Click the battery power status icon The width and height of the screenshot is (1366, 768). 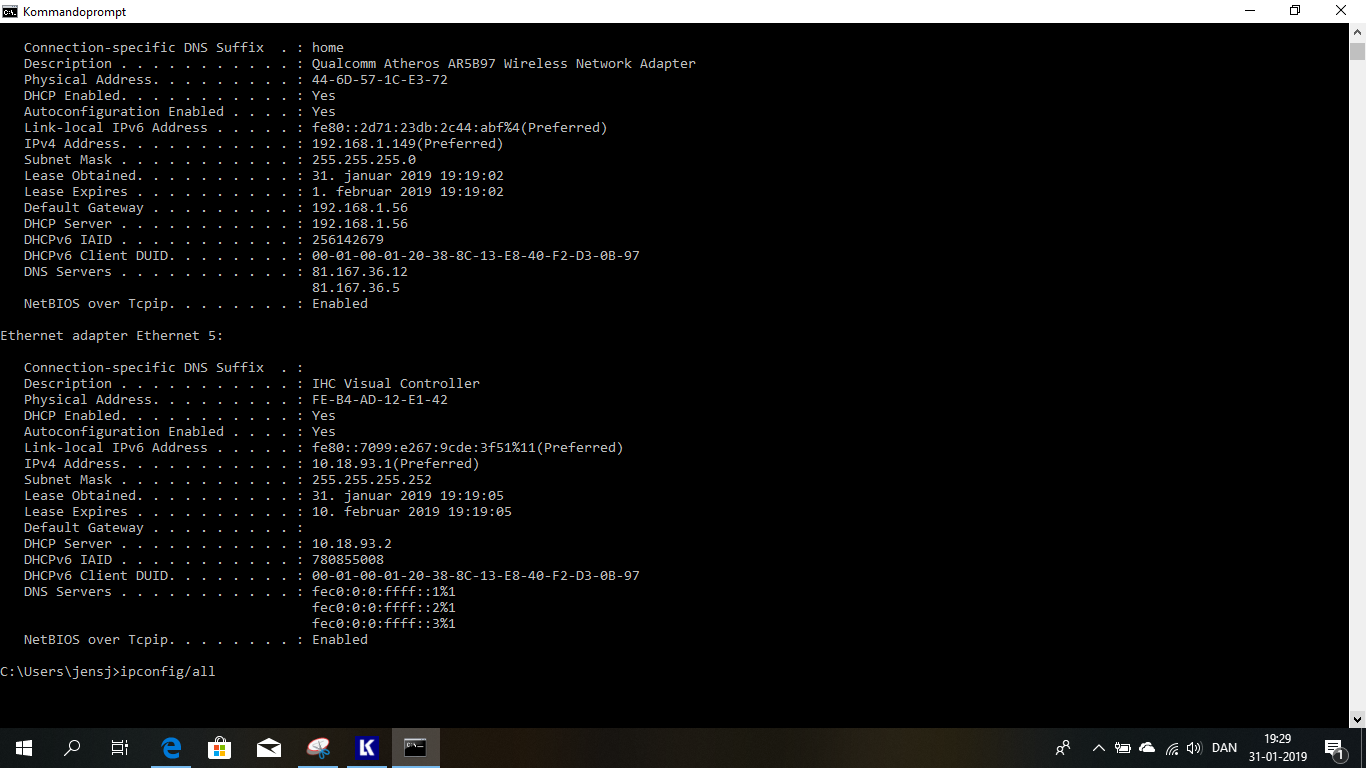coord(1122,748)
